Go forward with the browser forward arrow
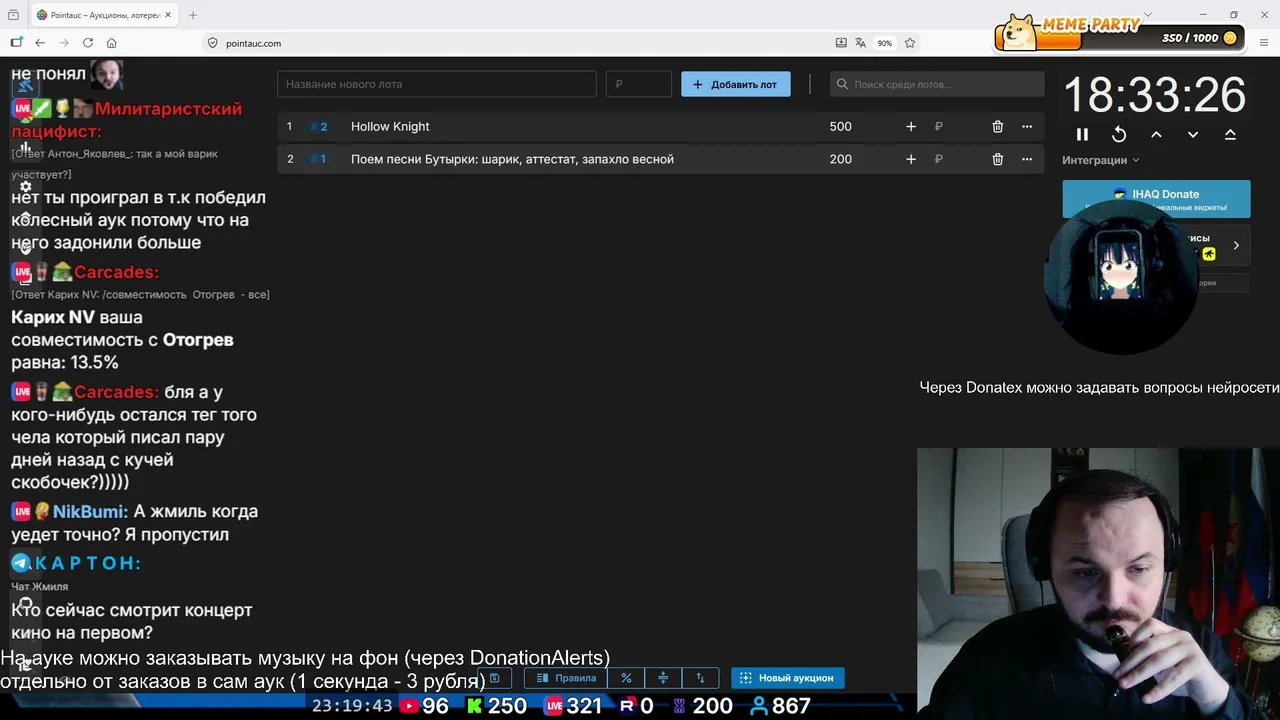 pos(64,43)
